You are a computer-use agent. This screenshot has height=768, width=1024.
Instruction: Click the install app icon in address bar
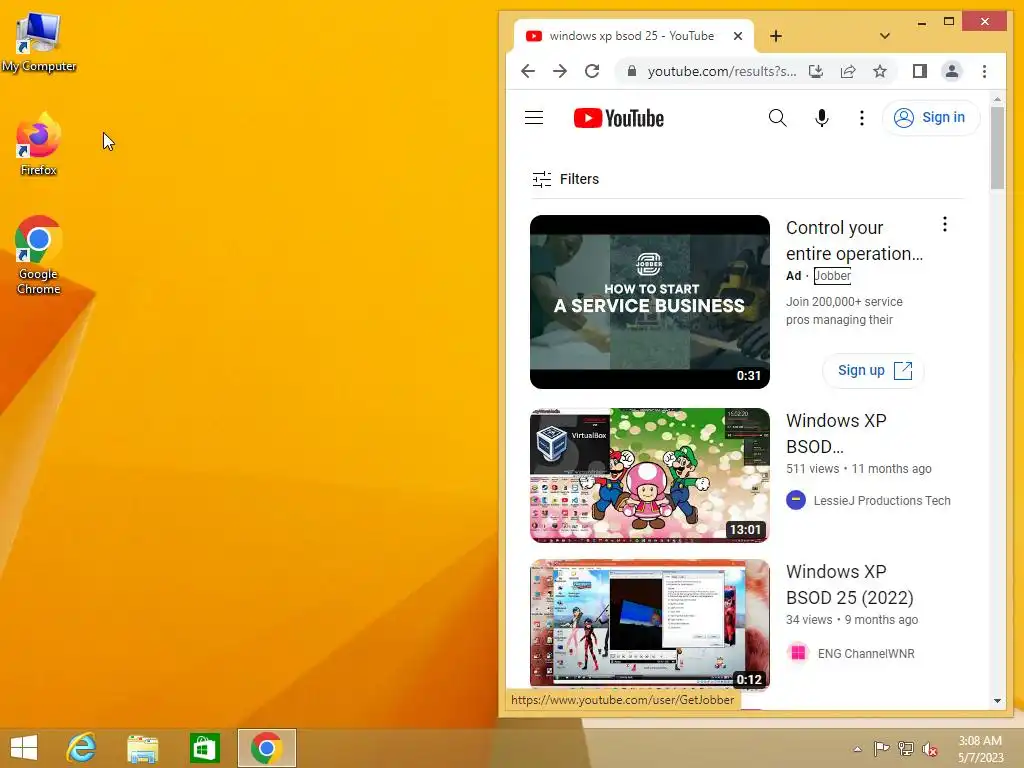816,71
